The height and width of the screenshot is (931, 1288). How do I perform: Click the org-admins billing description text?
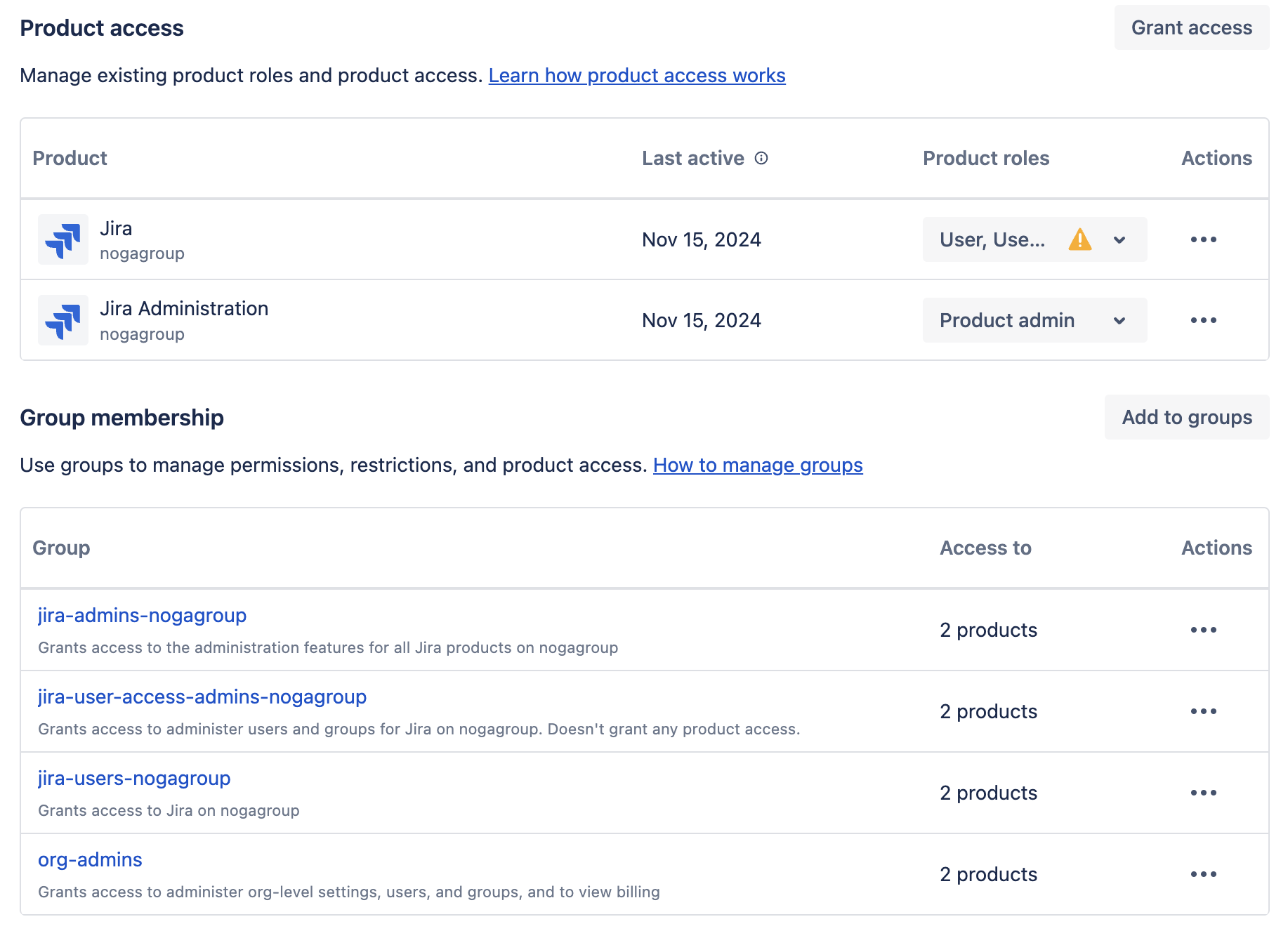tap(349, 892)
